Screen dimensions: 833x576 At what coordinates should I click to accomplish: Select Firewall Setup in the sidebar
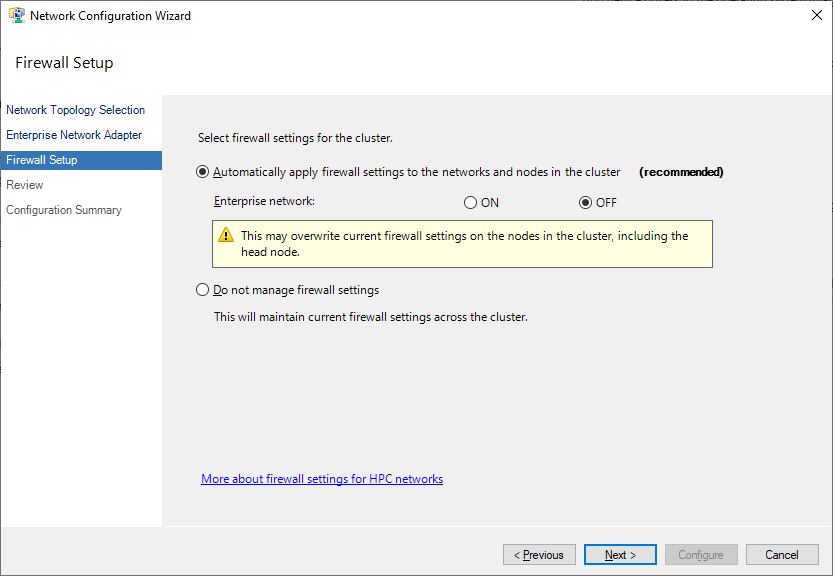pyautogui.click(x=42, y=160)
